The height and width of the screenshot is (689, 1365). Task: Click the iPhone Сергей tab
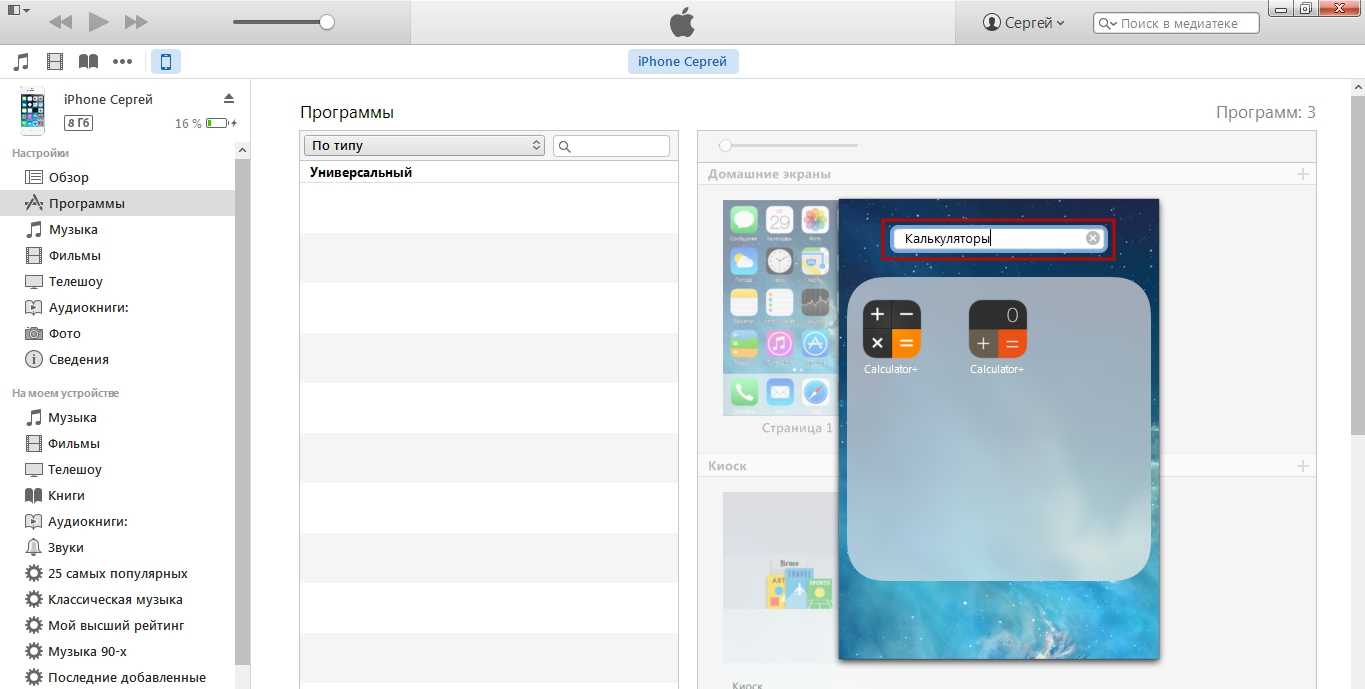[683, 61]
